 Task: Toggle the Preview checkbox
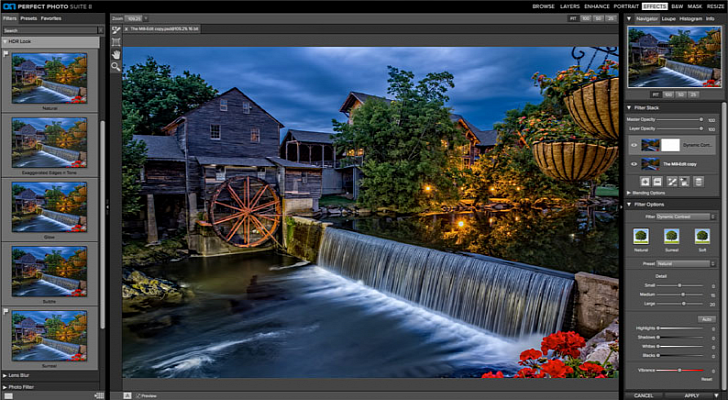(138, 396)
